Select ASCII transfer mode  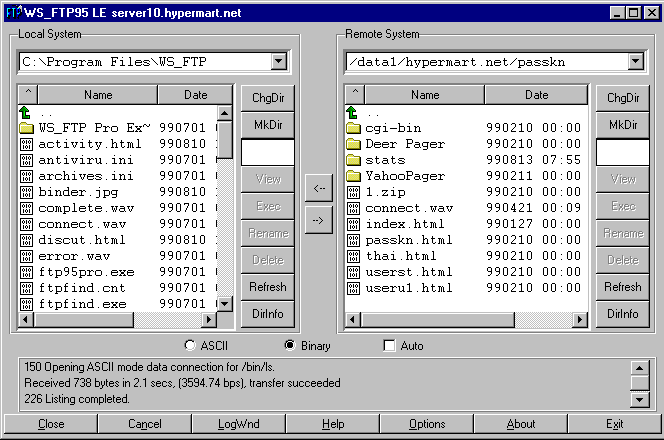190,346
